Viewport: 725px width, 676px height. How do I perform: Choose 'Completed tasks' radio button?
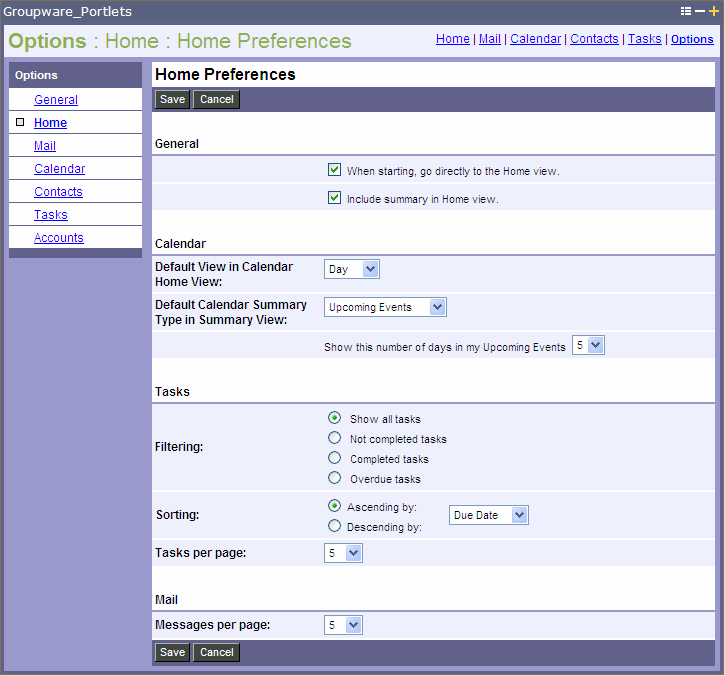click(x=334, y=458)
